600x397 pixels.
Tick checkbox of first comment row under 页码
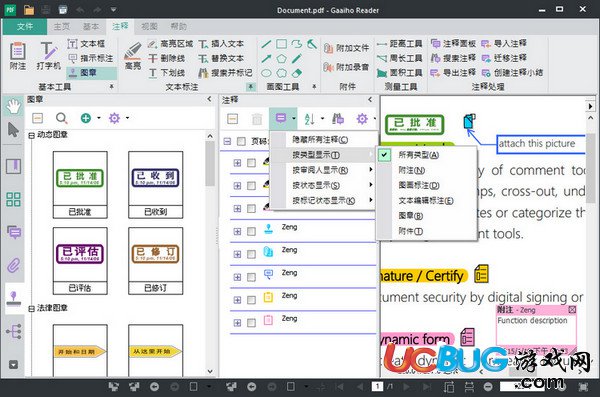coord(251,163)
